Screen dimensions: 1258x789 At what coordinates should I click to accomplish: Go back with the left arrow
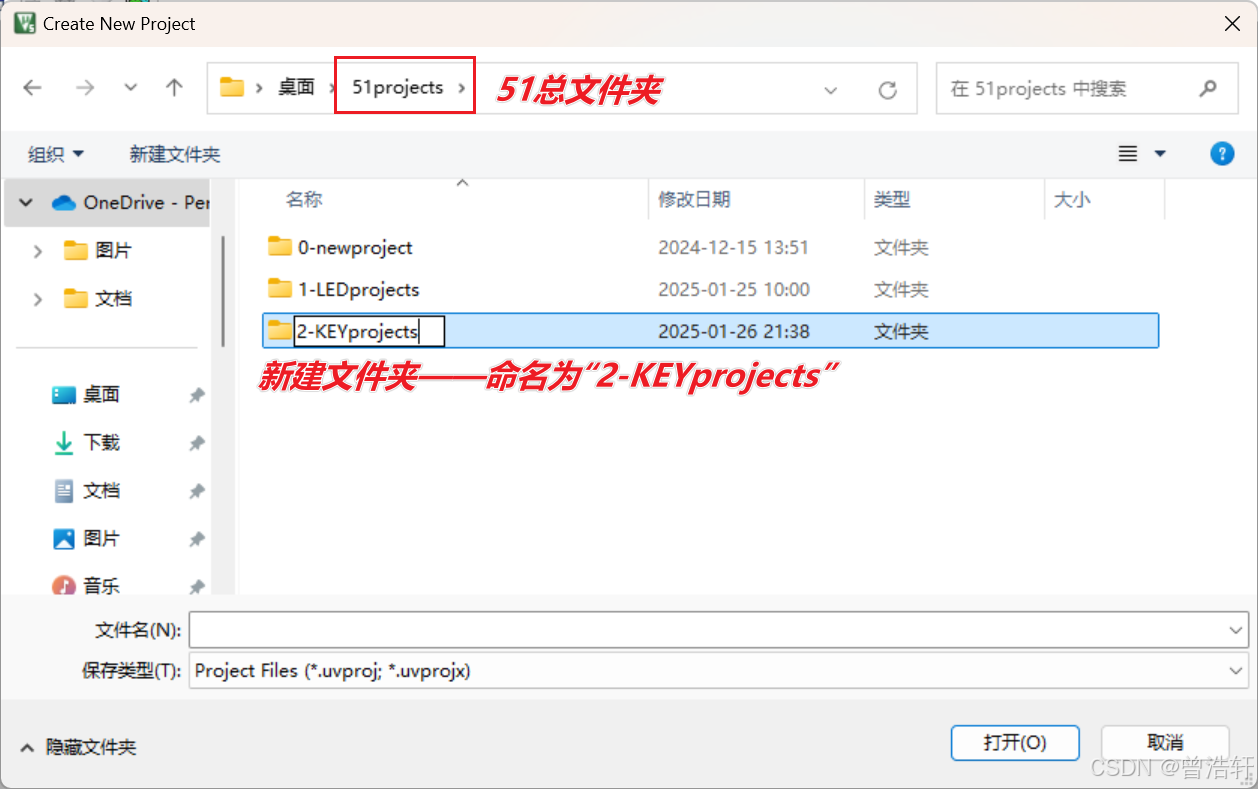32,88
